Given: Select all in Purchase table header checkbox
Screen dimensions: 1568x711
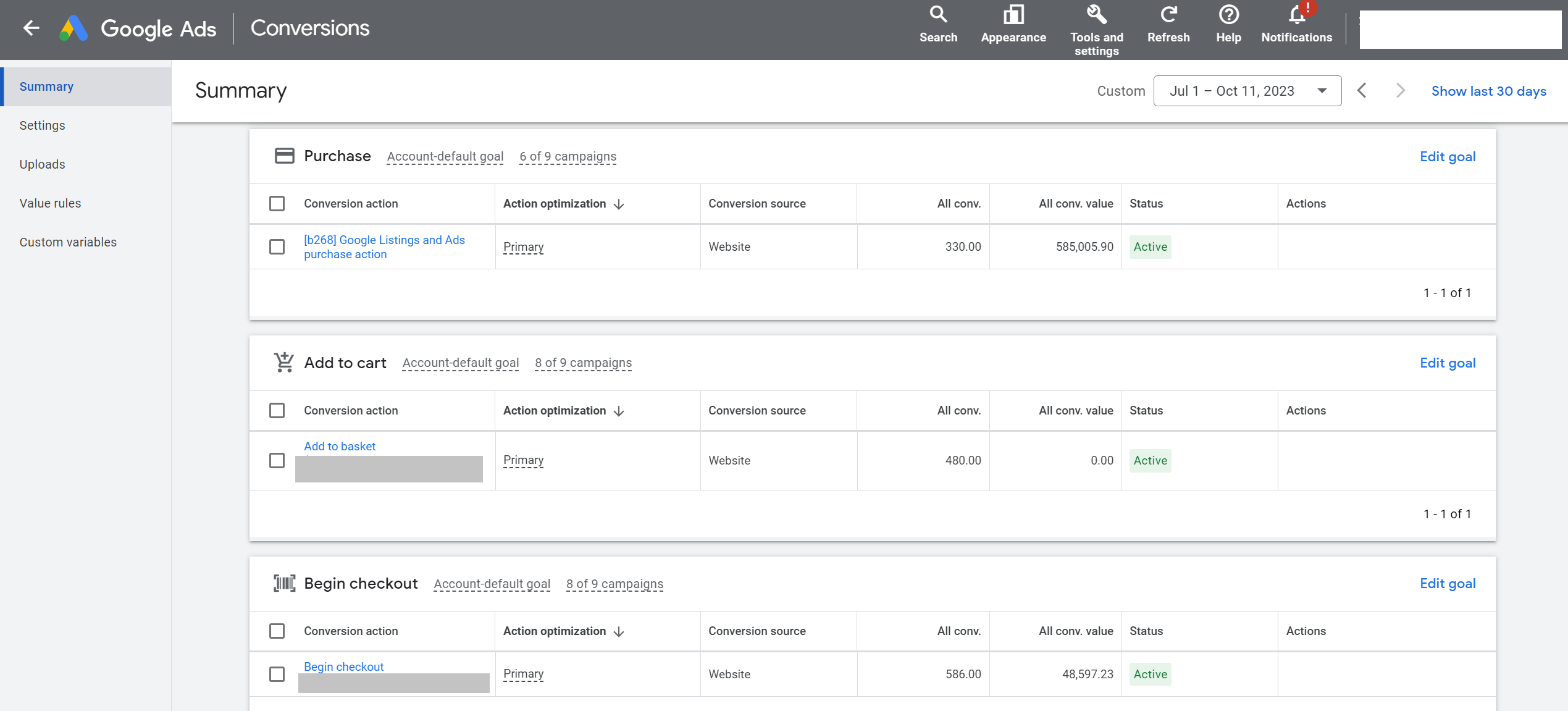Looking at the screenshot, I should (277, 204).
